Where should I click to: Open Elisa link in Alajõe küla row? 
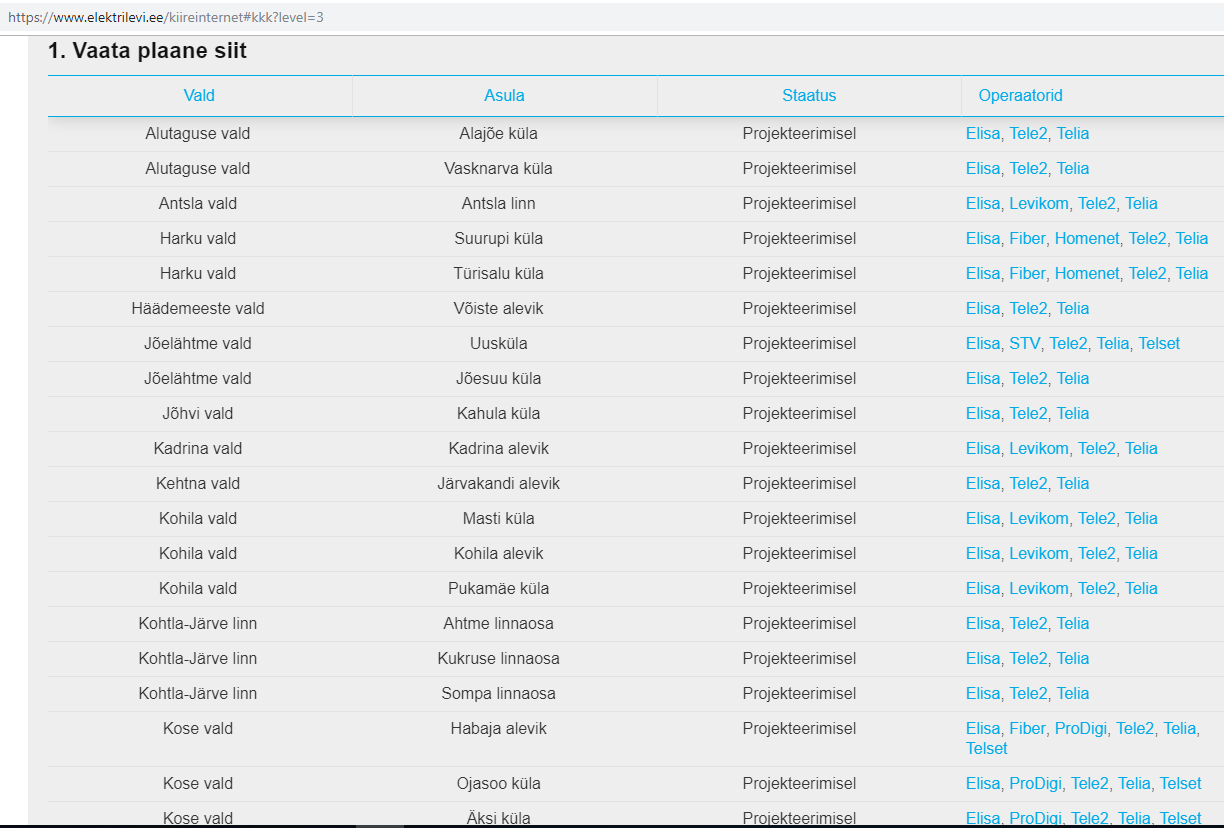[983, 134]
